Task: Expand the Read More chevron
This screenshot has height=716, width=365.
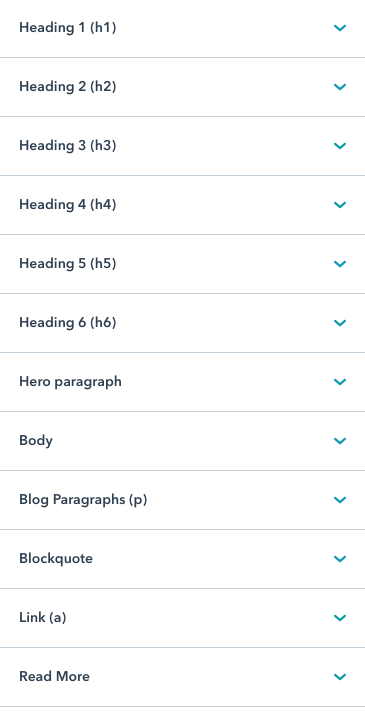Action: point(340,676)
